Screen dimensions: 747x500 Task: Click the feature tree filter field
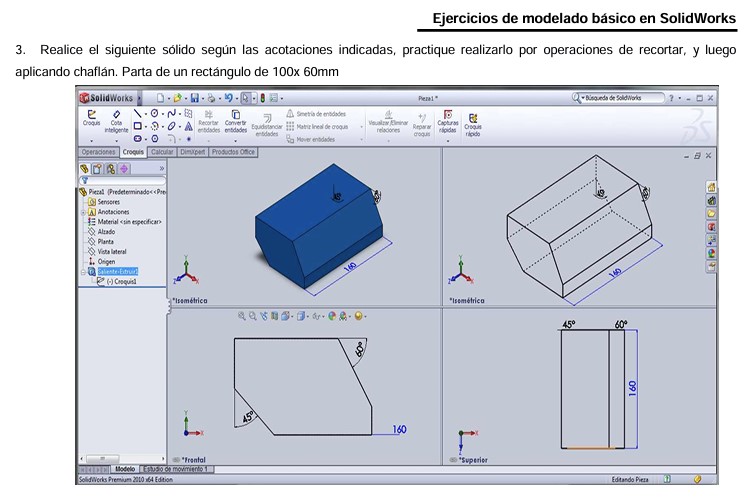(x=123, y=180)
